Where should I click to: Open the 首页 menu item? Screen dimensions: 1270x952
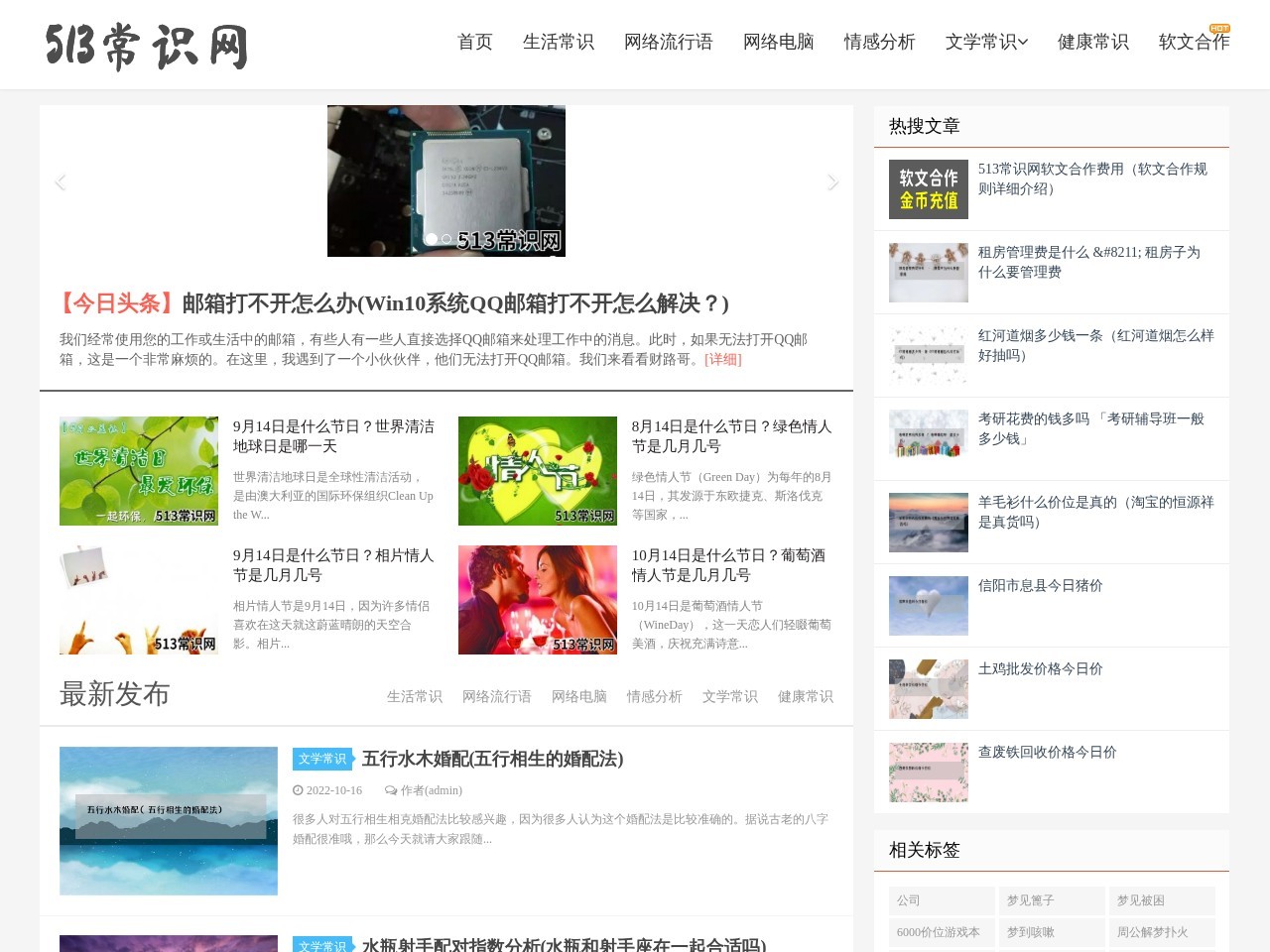pyautogui.click(x=473, y=43)
